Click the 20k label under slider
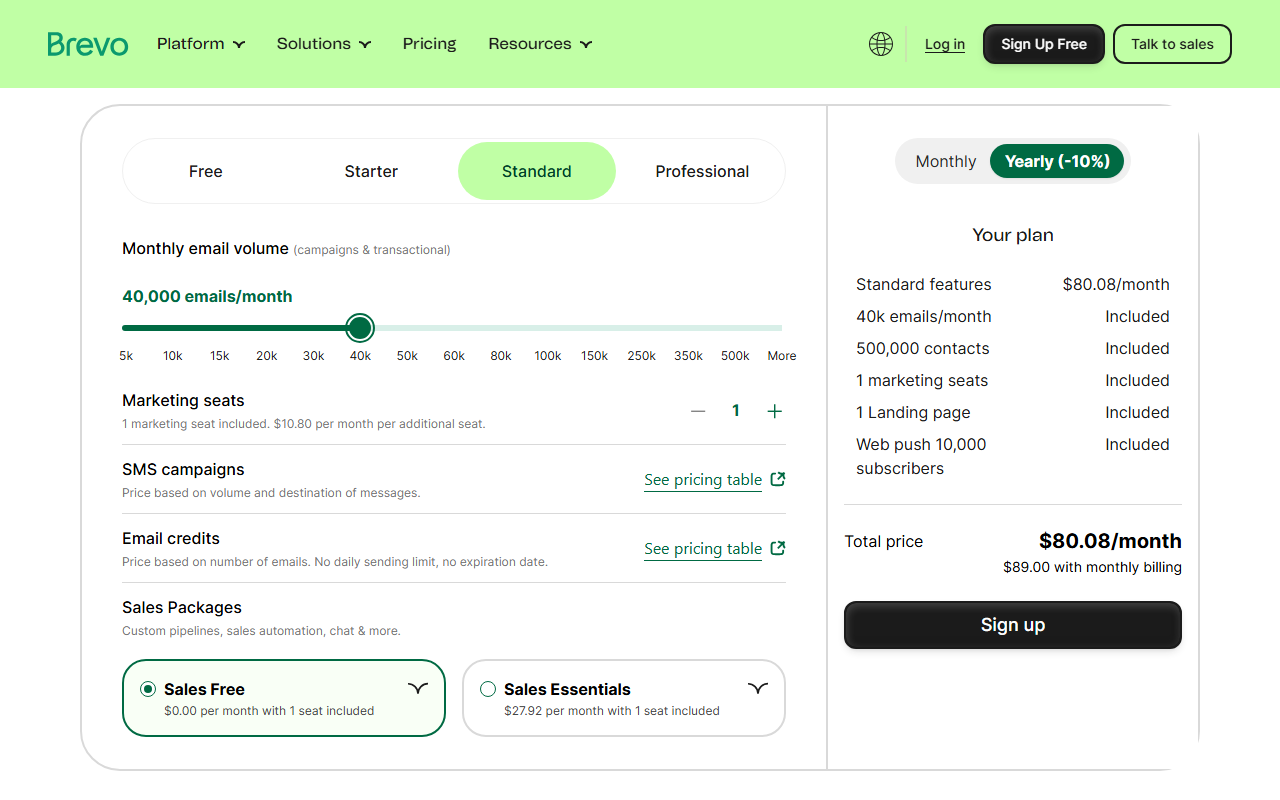 (266, 356)
